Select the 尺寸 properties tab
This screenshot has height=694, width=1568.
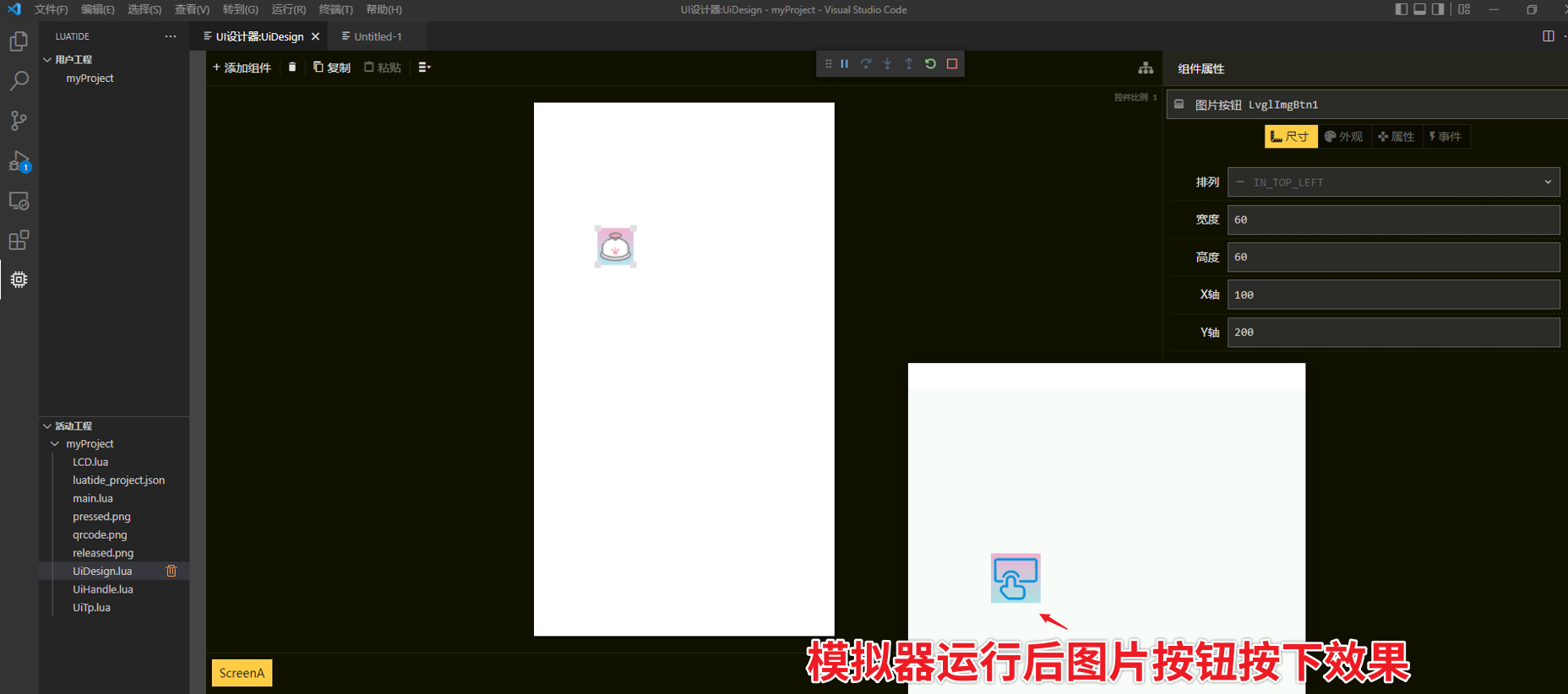click(1290, 137)
